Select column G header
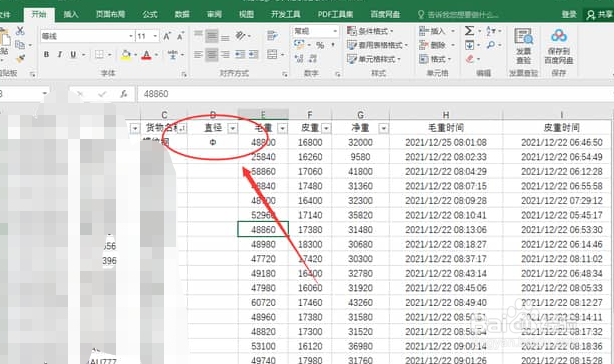This screenshot has width=614, height=364. (360, 115)
